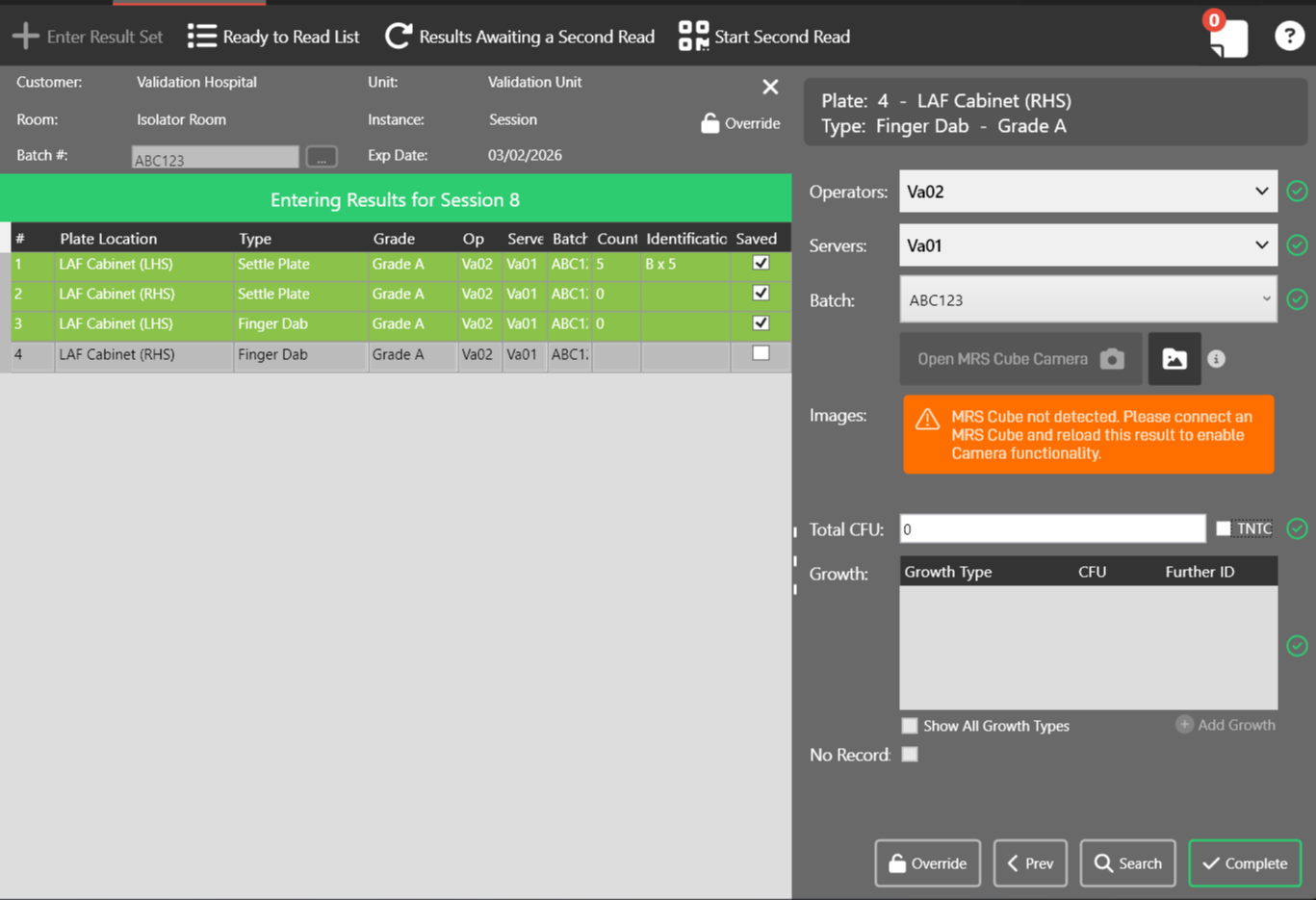
Task: Click the green check icon beside Total CFU
Action: pos(1297,528)
